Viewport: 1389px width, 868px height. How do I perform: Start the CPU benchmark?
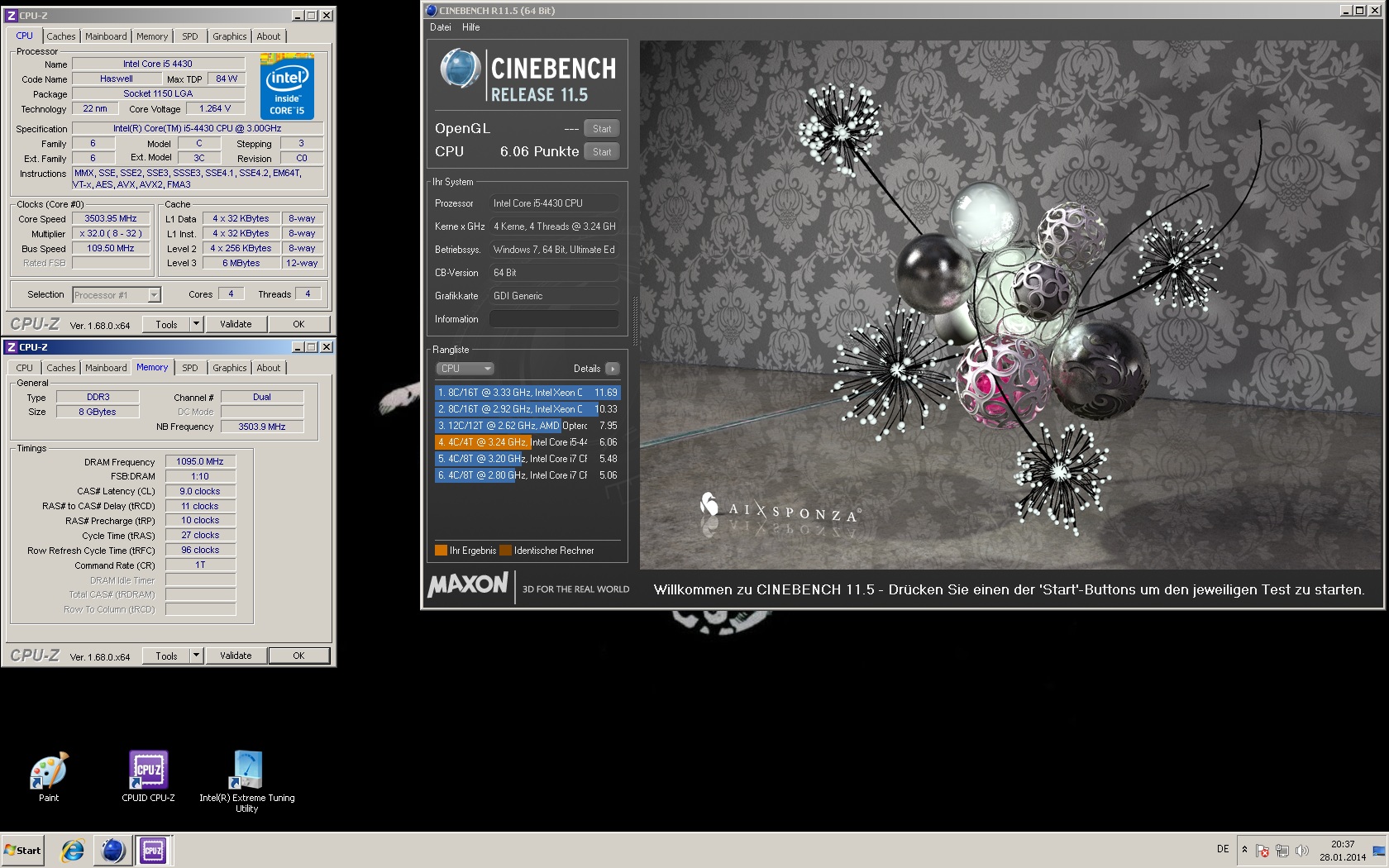coord(602,152)
